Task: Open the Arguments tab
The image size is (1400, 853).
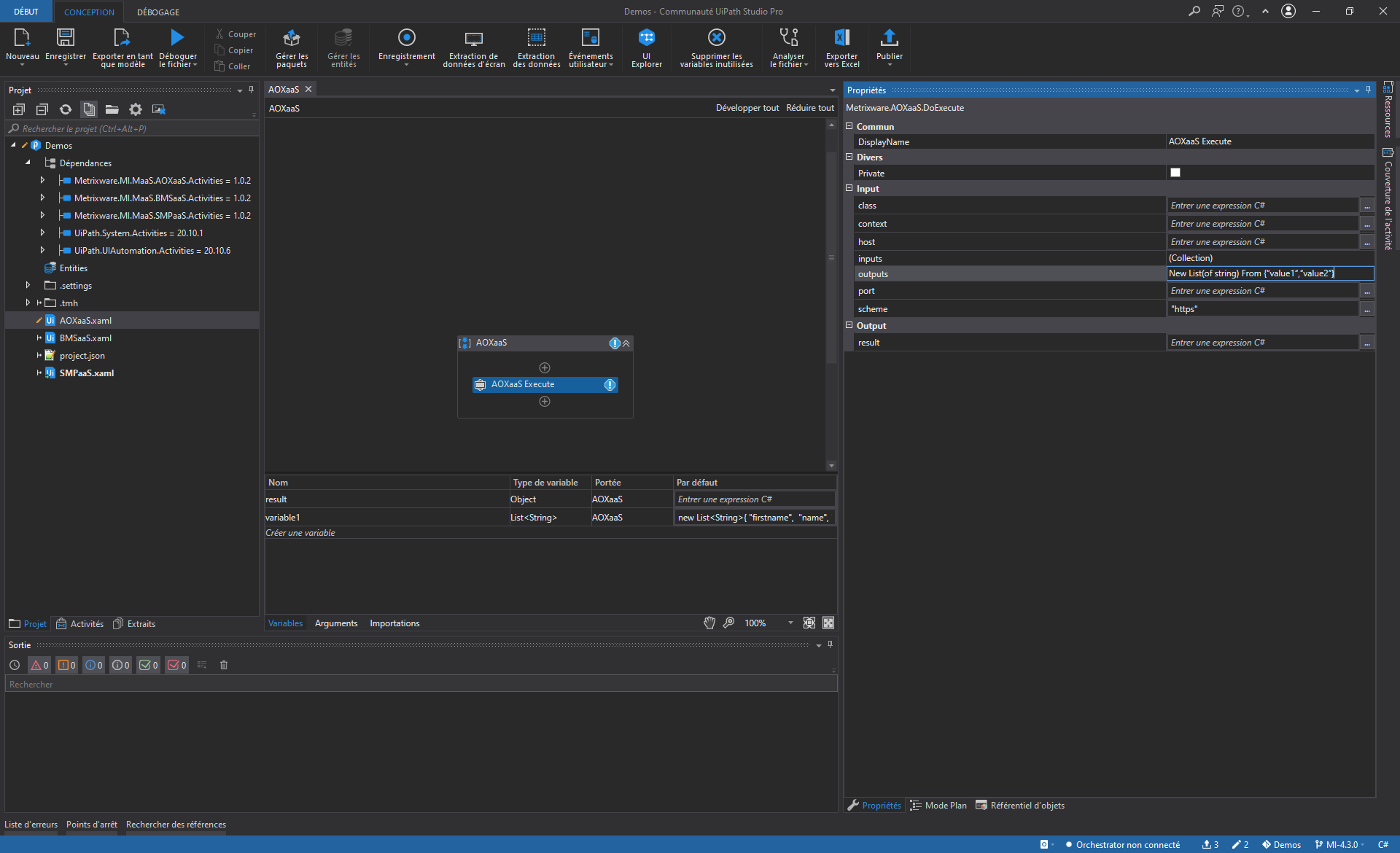Action: [335, 623]
